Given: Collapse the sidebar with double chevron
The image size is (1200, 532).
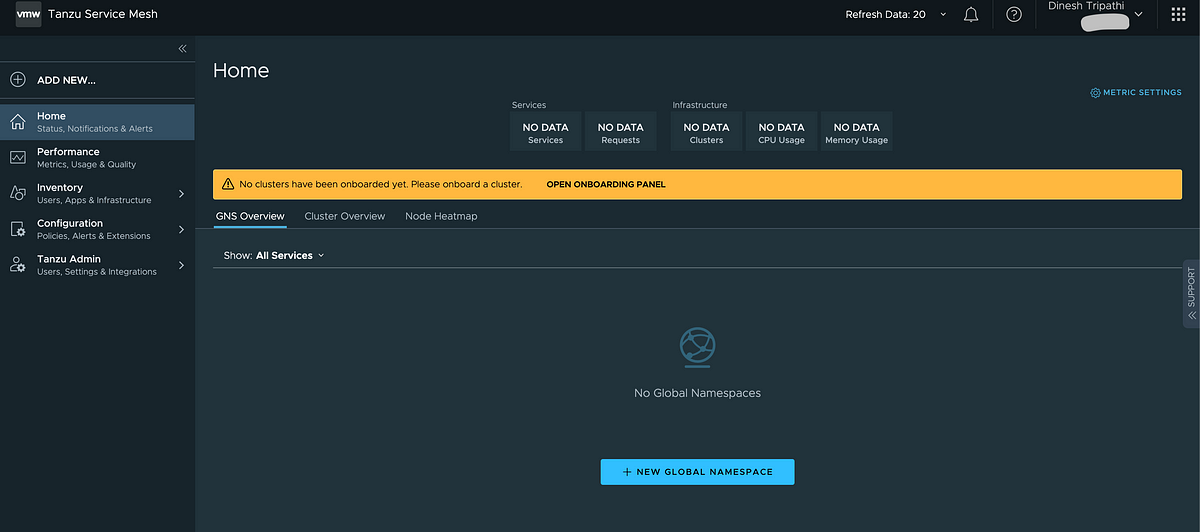Looking at the screenshot, I should pos(182,48).
